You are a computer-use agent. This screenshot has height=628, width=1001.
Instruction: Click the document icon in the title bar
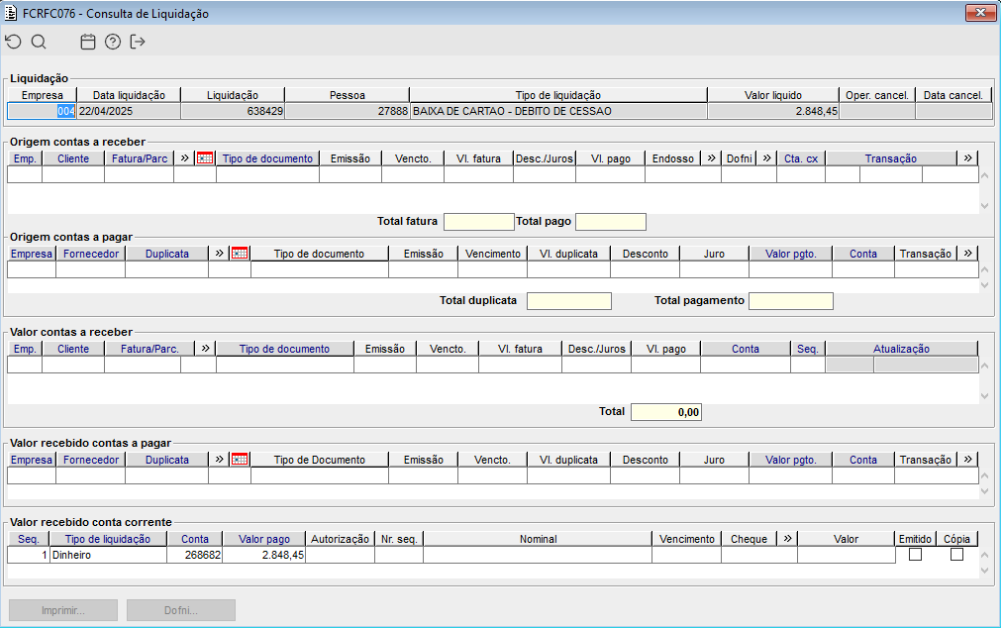[11, 13]
